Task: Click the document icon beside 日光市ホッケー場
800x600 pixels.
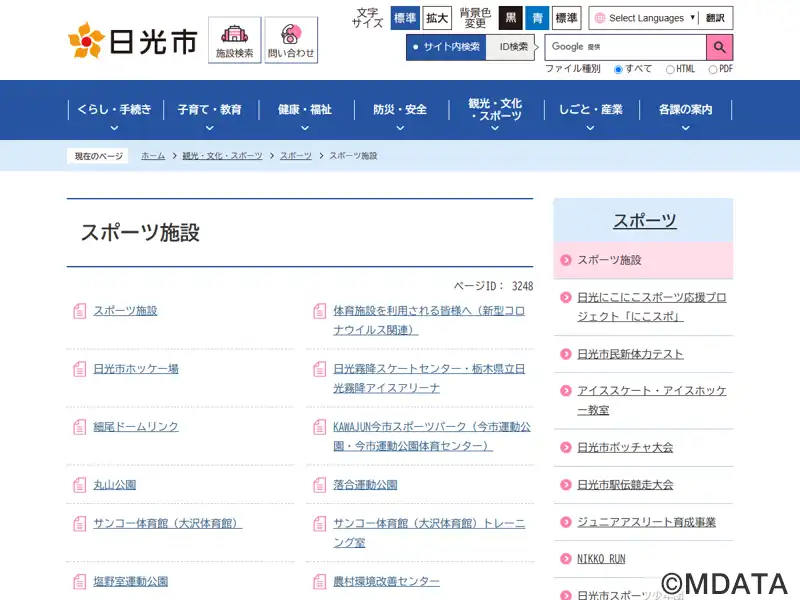Action: pos(80,369)
